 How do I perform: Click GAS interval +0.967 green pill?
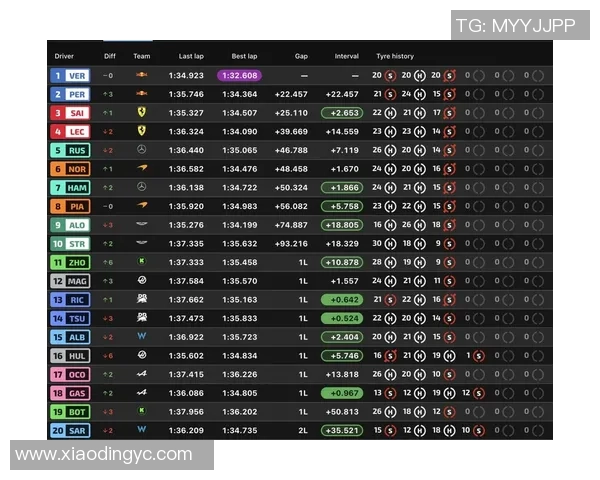pos(342,393)
